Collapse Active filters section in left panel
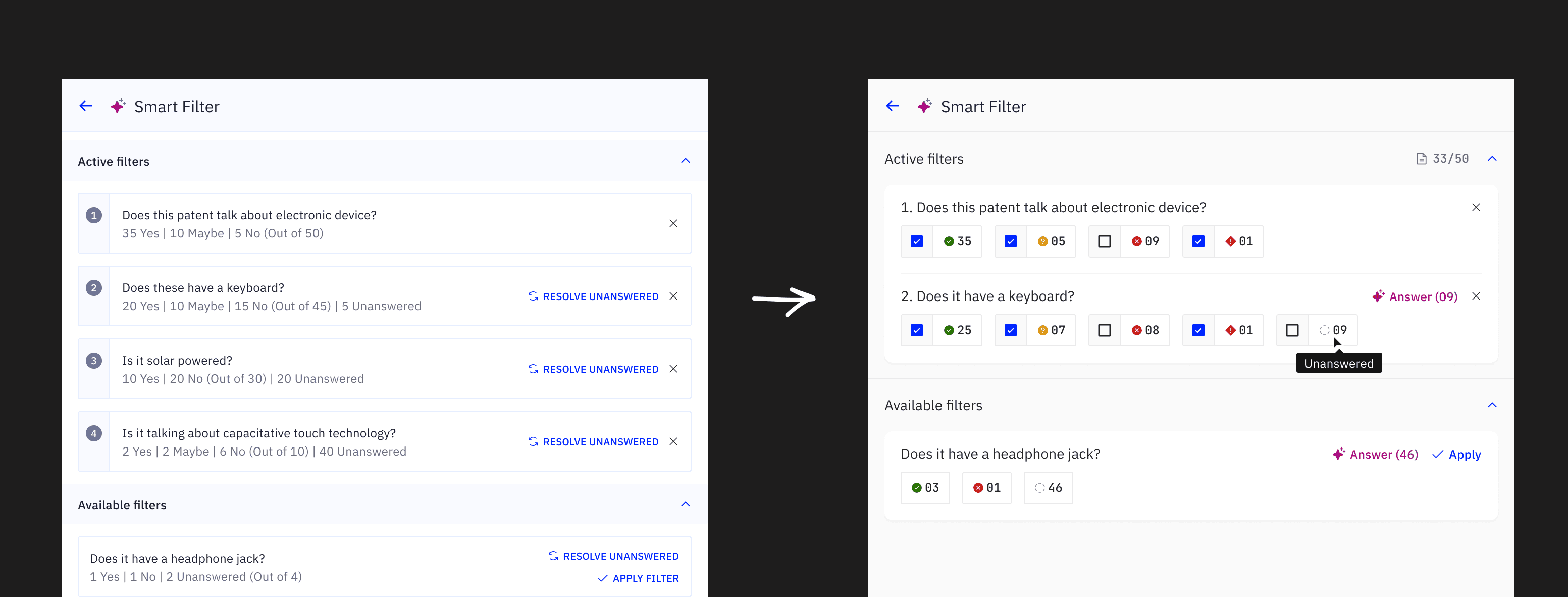This screenshot has height=597, width=1568. point(686,161)
